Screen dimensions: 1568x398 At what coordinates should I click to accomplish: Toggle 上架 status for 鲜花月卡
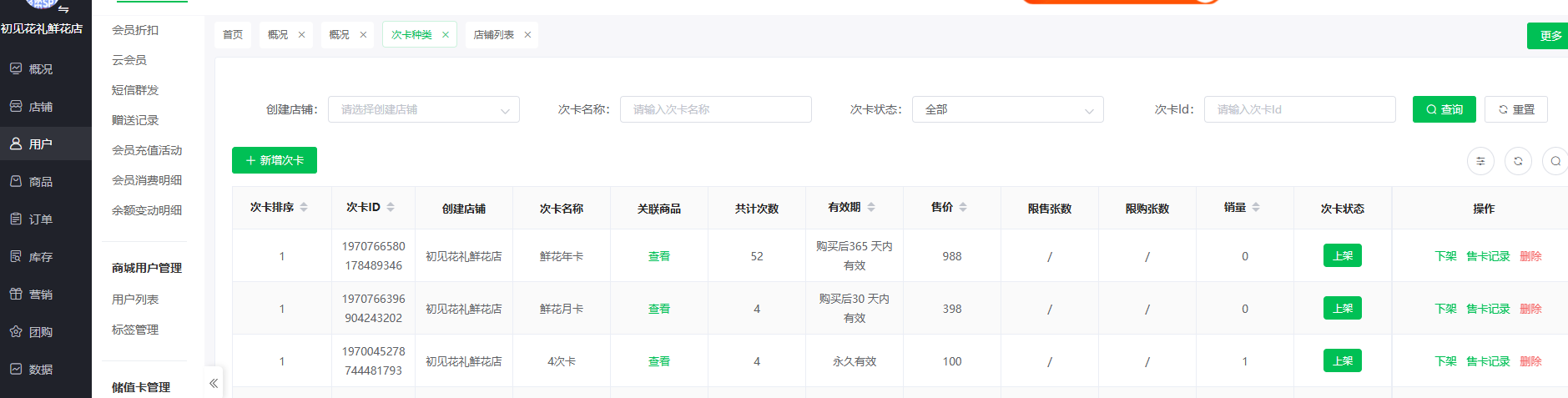click(1342, 309)
